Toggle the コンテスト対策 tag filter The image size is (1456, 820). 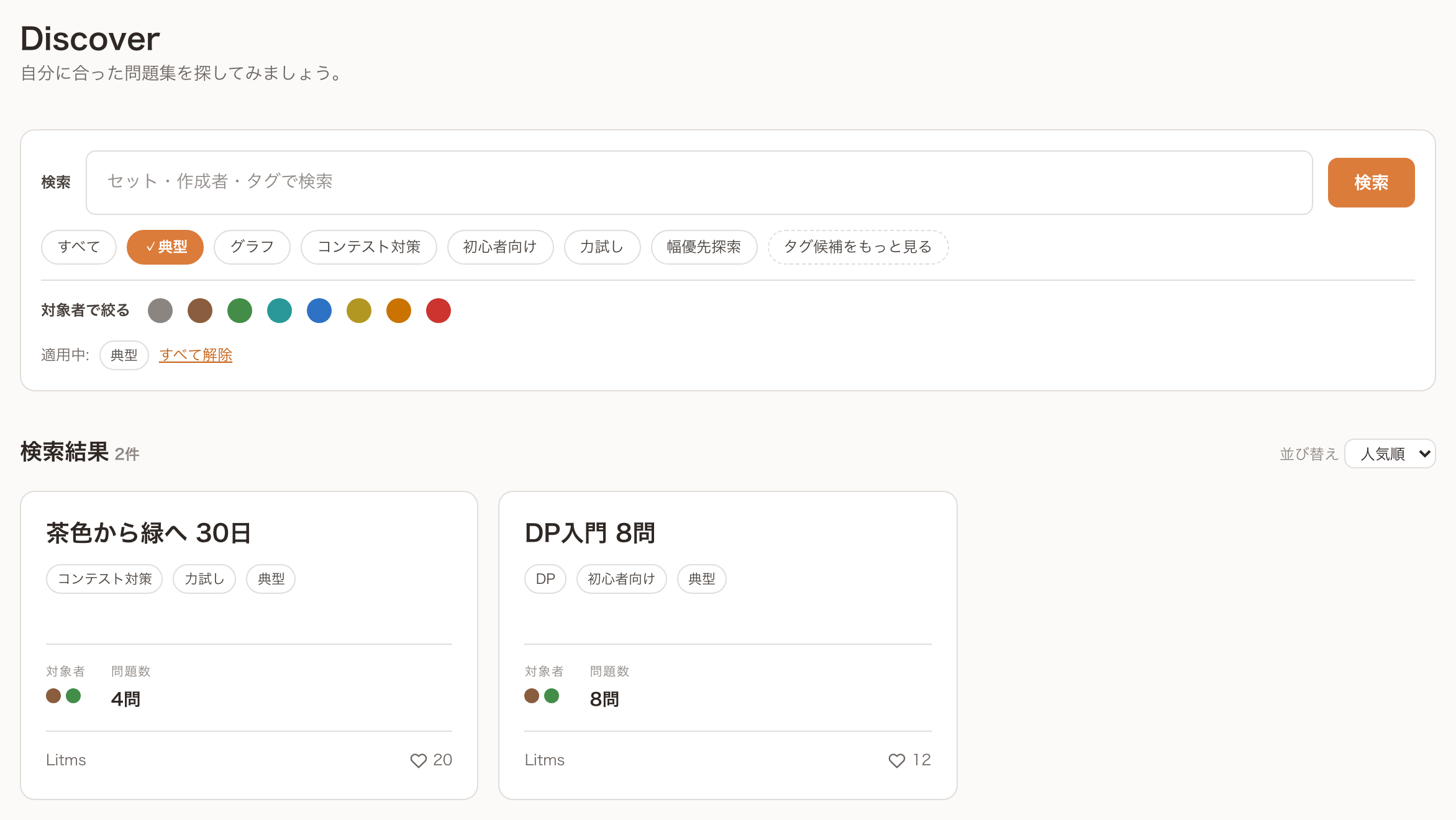coord(369,247)
